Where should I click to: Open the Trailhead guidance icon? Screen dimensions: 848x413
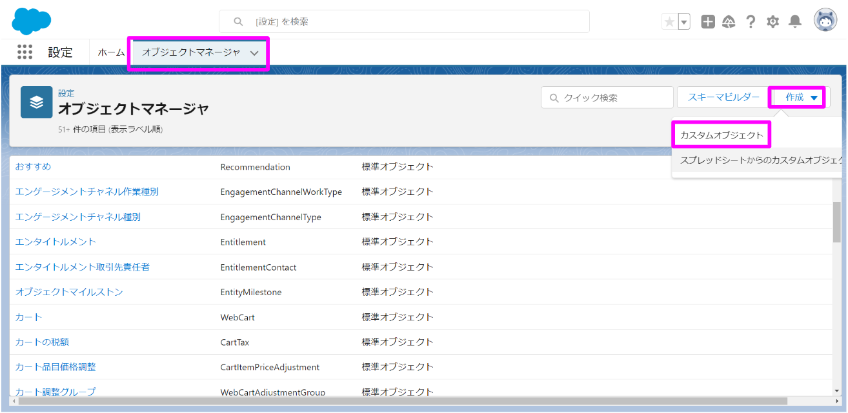728,22
